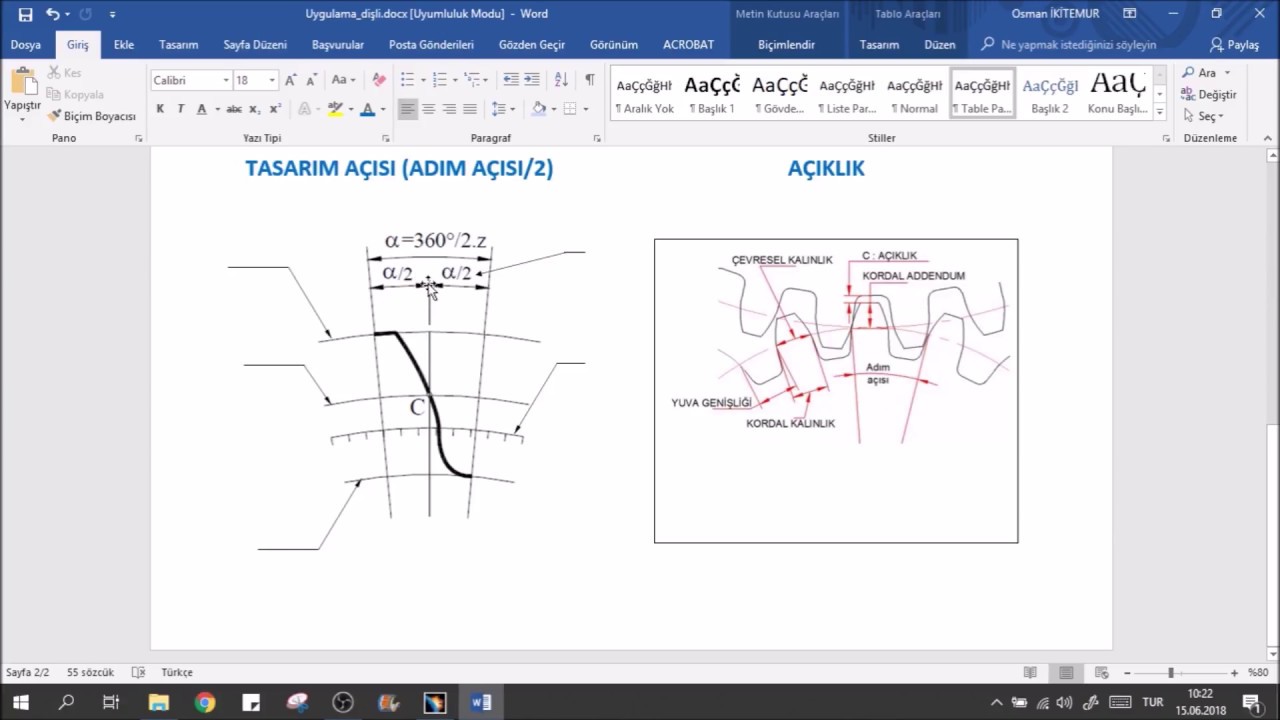Image resolution: width=1280 pixels, height=720 pixels.
Task: Switch to the Ekle ribbon tab
Action: tap(124, 45)
